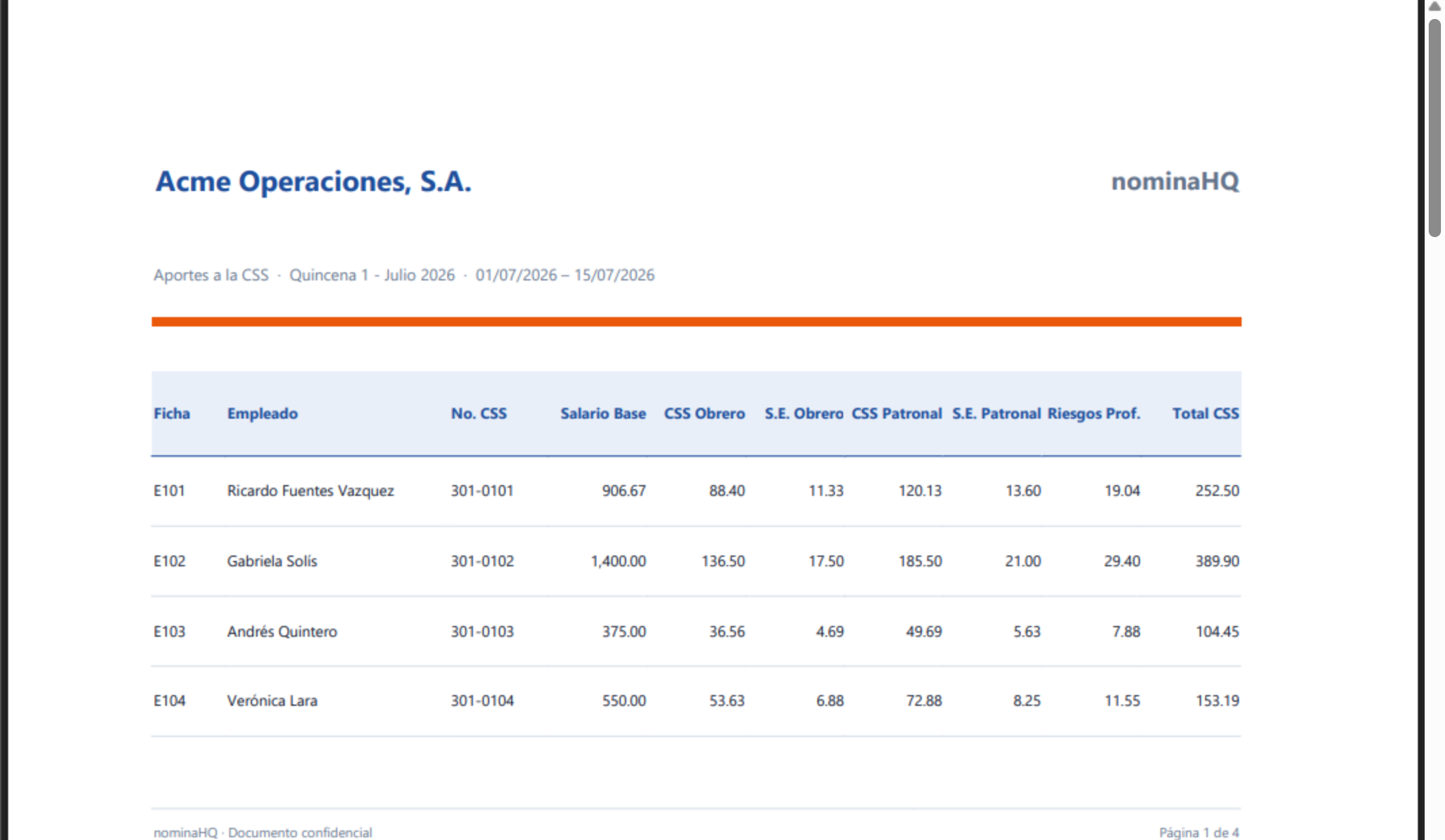The height and width of the screenshot is (840, 1445).
Task: Click ficha code E101
Action: point(169,490)
